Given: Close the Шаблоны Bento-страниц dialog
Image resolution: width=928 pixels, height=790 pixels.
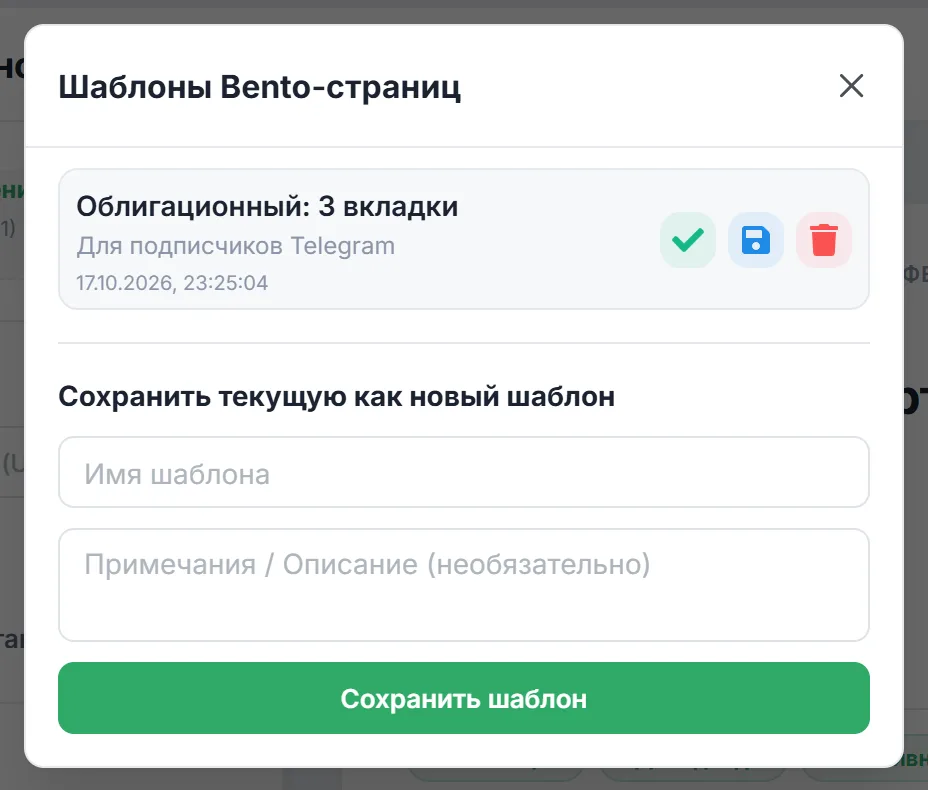Looking at the screenshot, I should [851, 86].
